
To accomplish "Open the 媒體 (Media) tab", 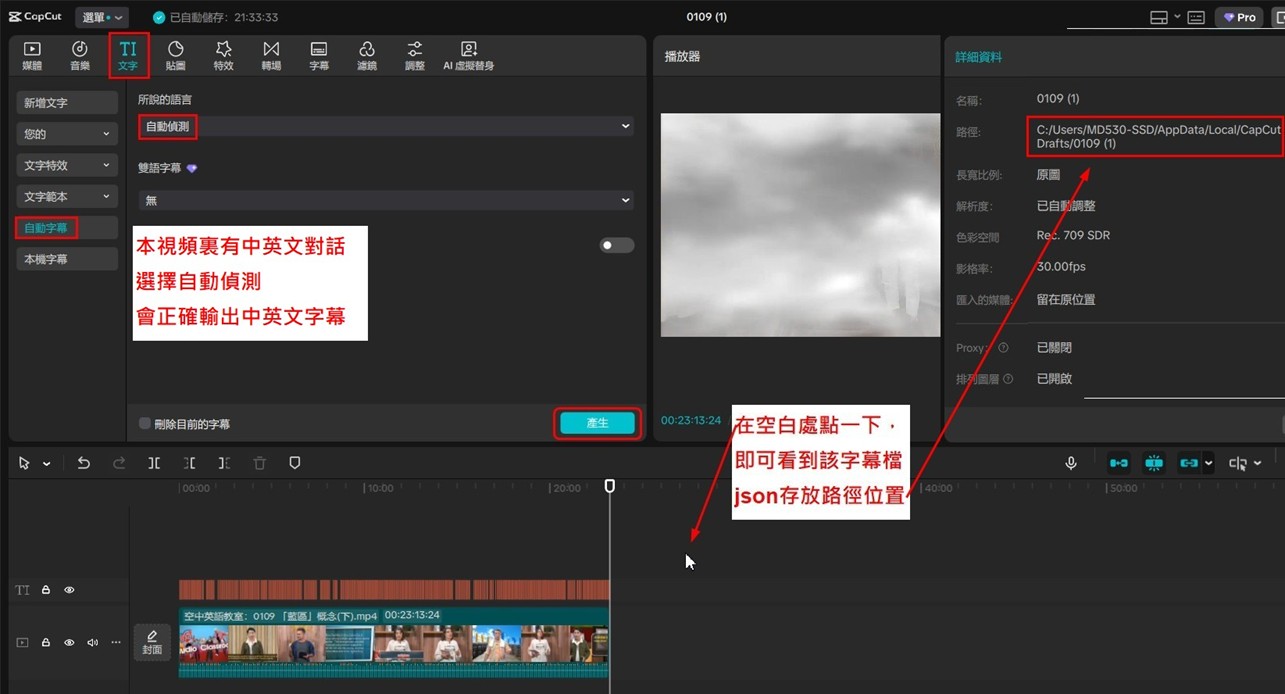I will pos(32,56).
